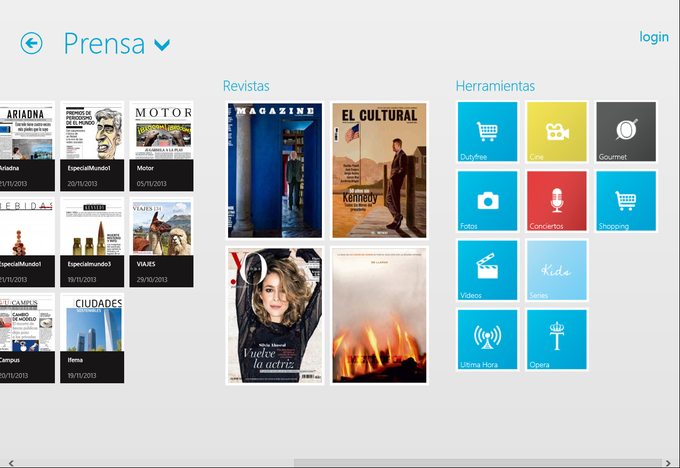Open the EspecialMundo1 supplement dated 21/11/2013
The width and height of the screenshot is (680, 468).
click(27, 242)
